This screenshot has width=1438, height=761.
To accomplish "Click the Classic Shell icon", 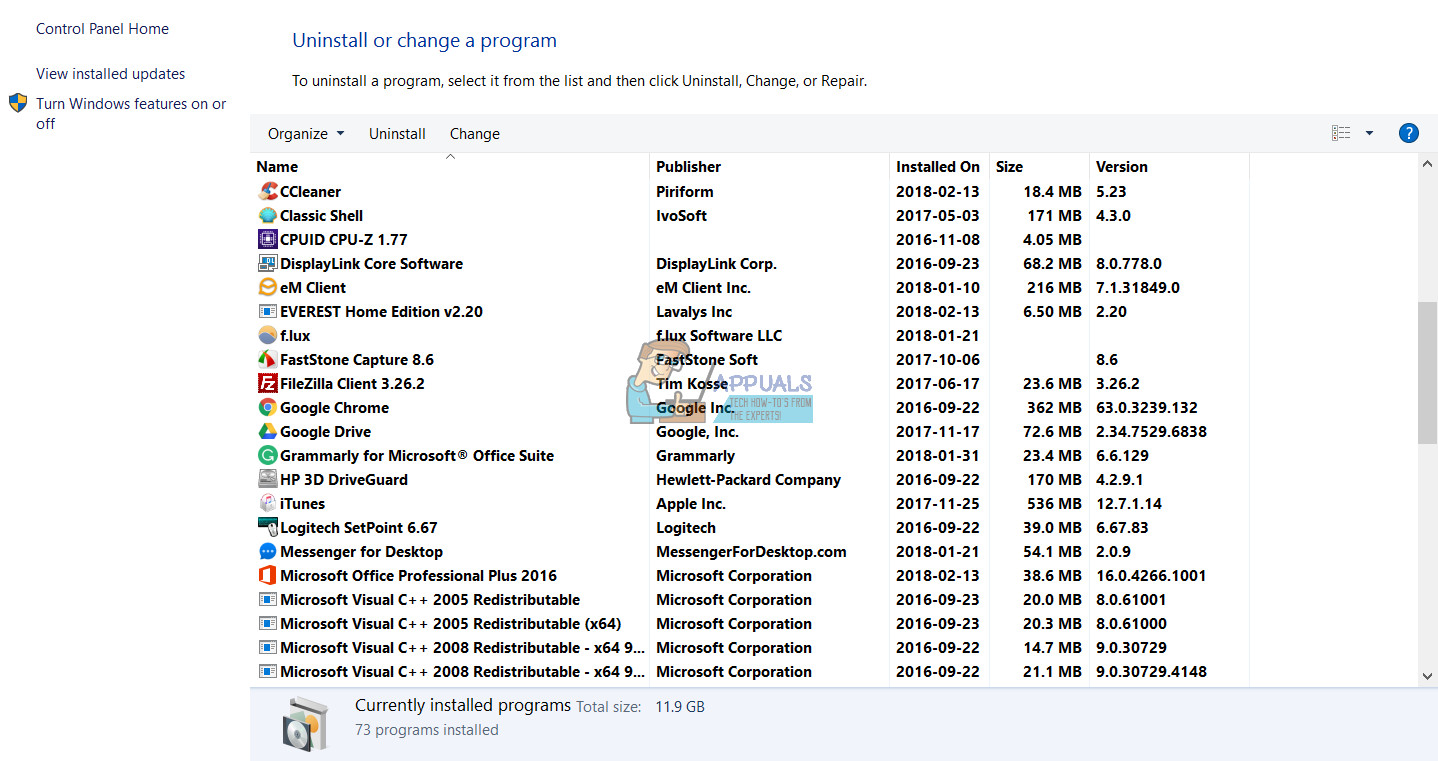I will pyautogui.click(x=267, y=215).
